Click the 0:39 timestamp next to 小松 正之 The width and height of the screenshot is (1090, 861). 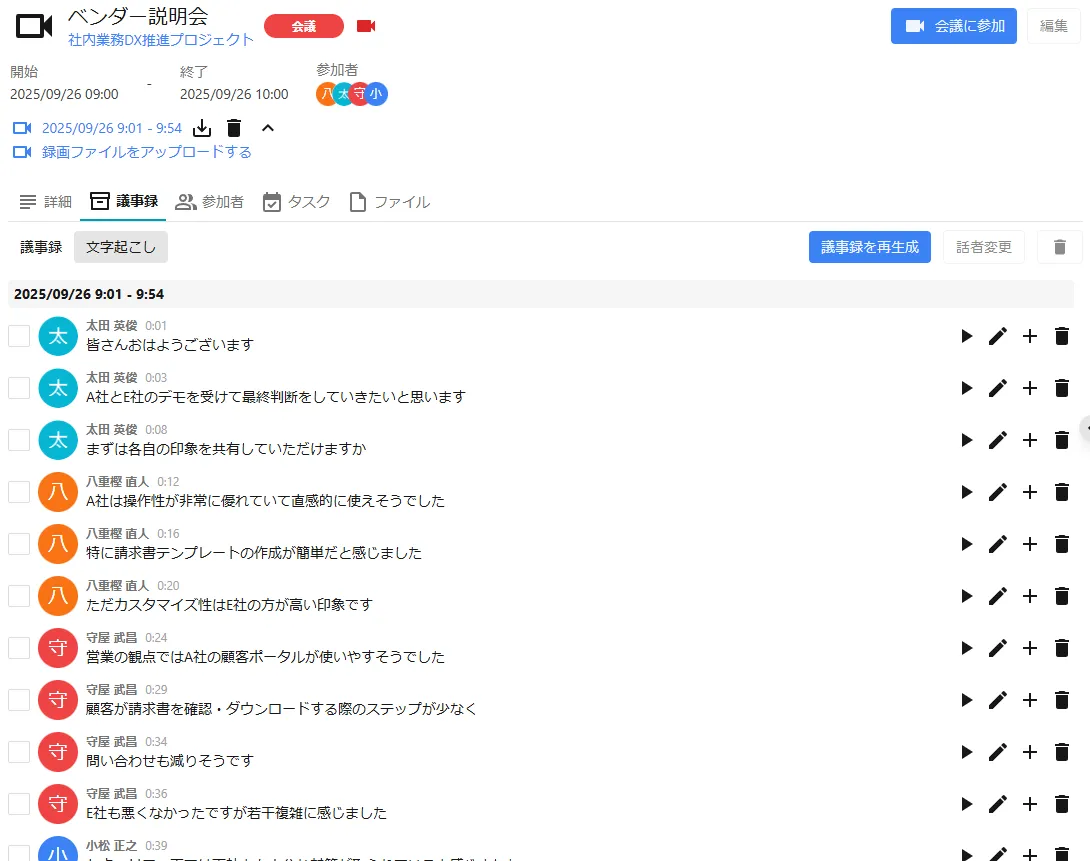[x=156, y=845]
